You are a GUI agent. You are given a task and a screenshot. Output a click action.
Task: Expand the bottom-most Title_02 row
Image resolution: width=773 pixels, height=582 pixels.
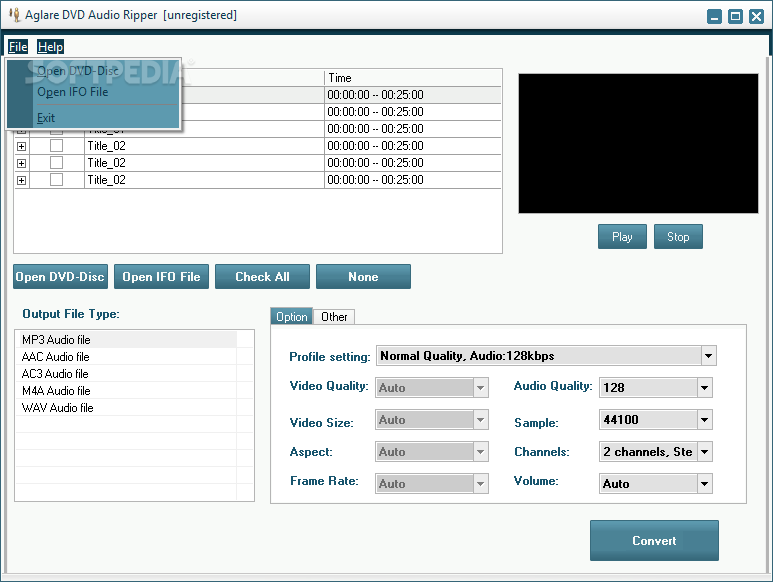tap(21, 180)
